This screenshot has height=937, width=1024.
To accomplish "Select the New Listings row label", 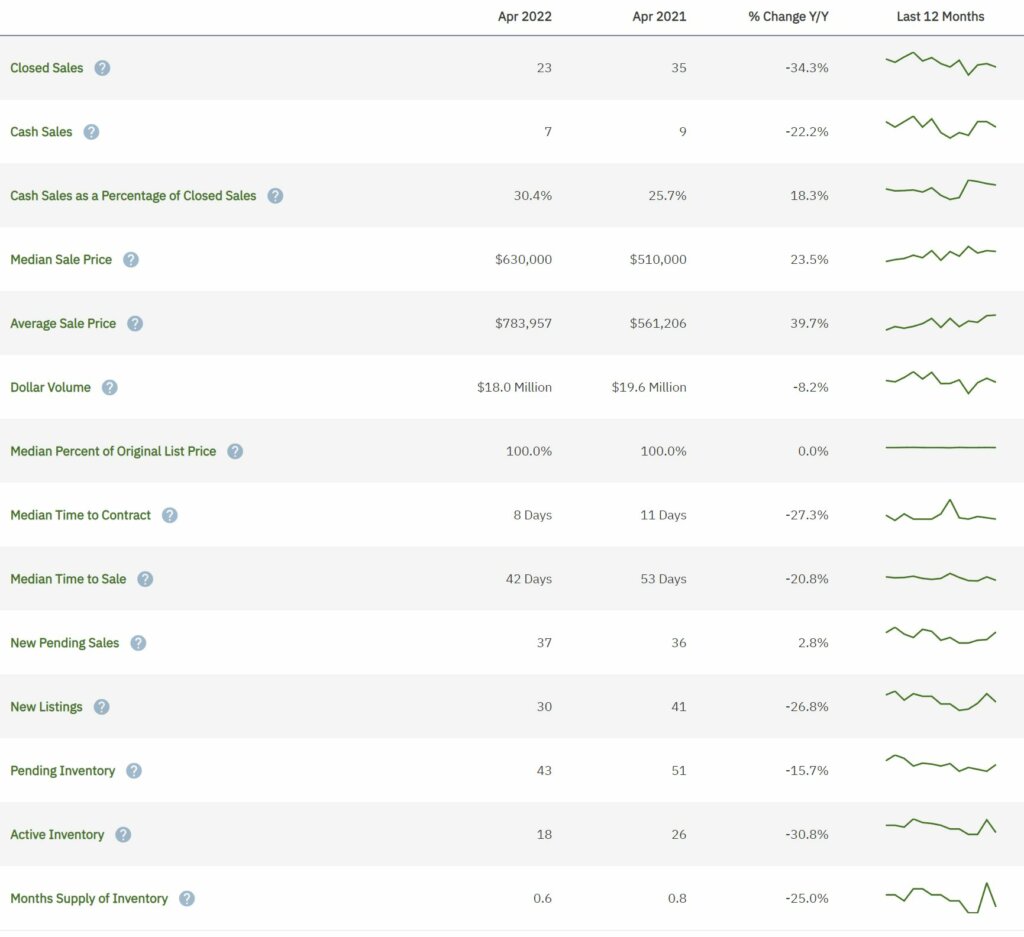I will [x=46, y=707].
